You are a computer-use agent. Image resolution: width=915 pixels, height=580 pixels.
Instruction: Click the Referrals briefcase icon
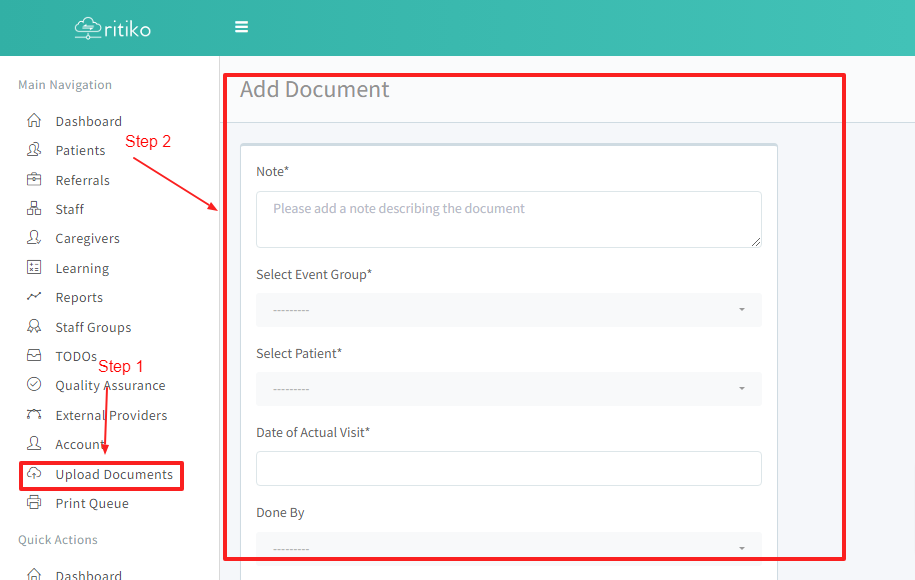pyautogui.click(x=34, y=180)
